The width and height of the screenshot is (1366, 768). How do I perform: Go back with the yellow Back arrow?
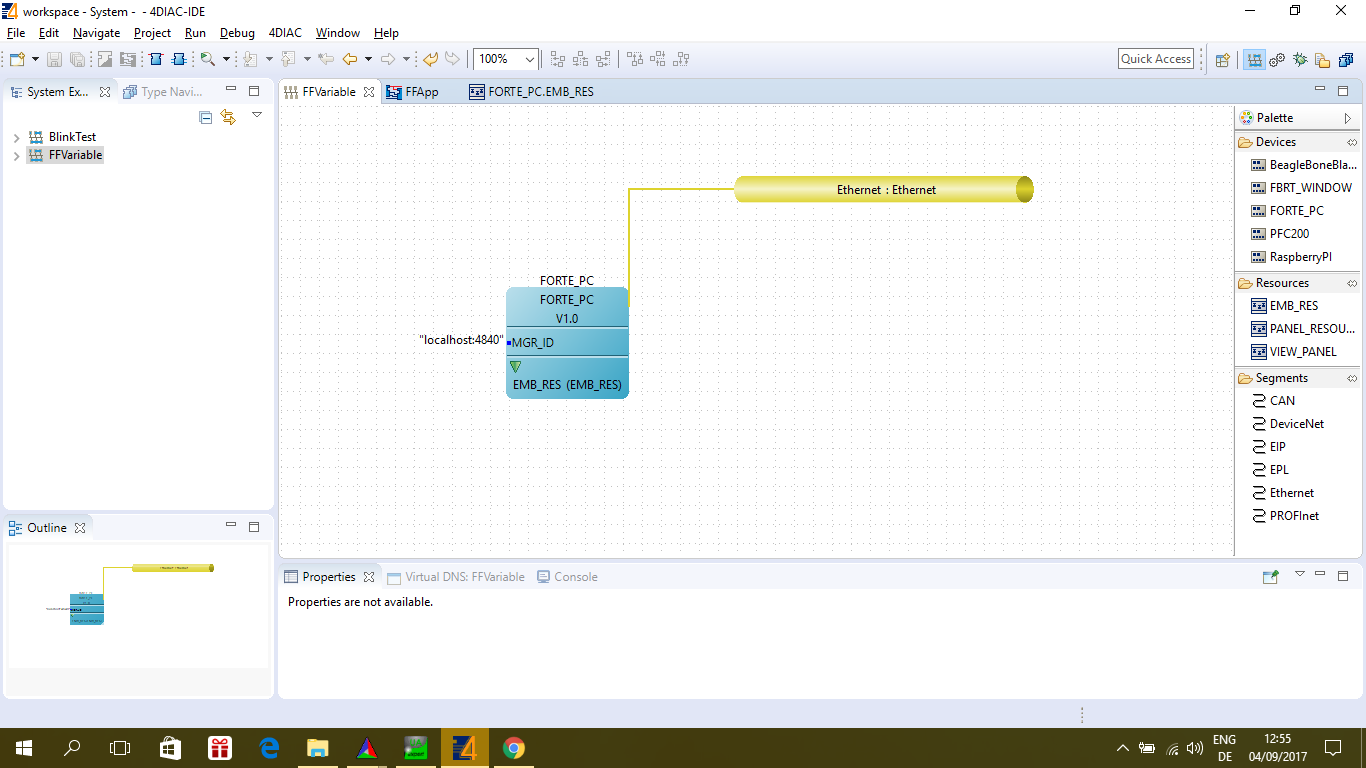pyautogui.click(x=350, y=59)
